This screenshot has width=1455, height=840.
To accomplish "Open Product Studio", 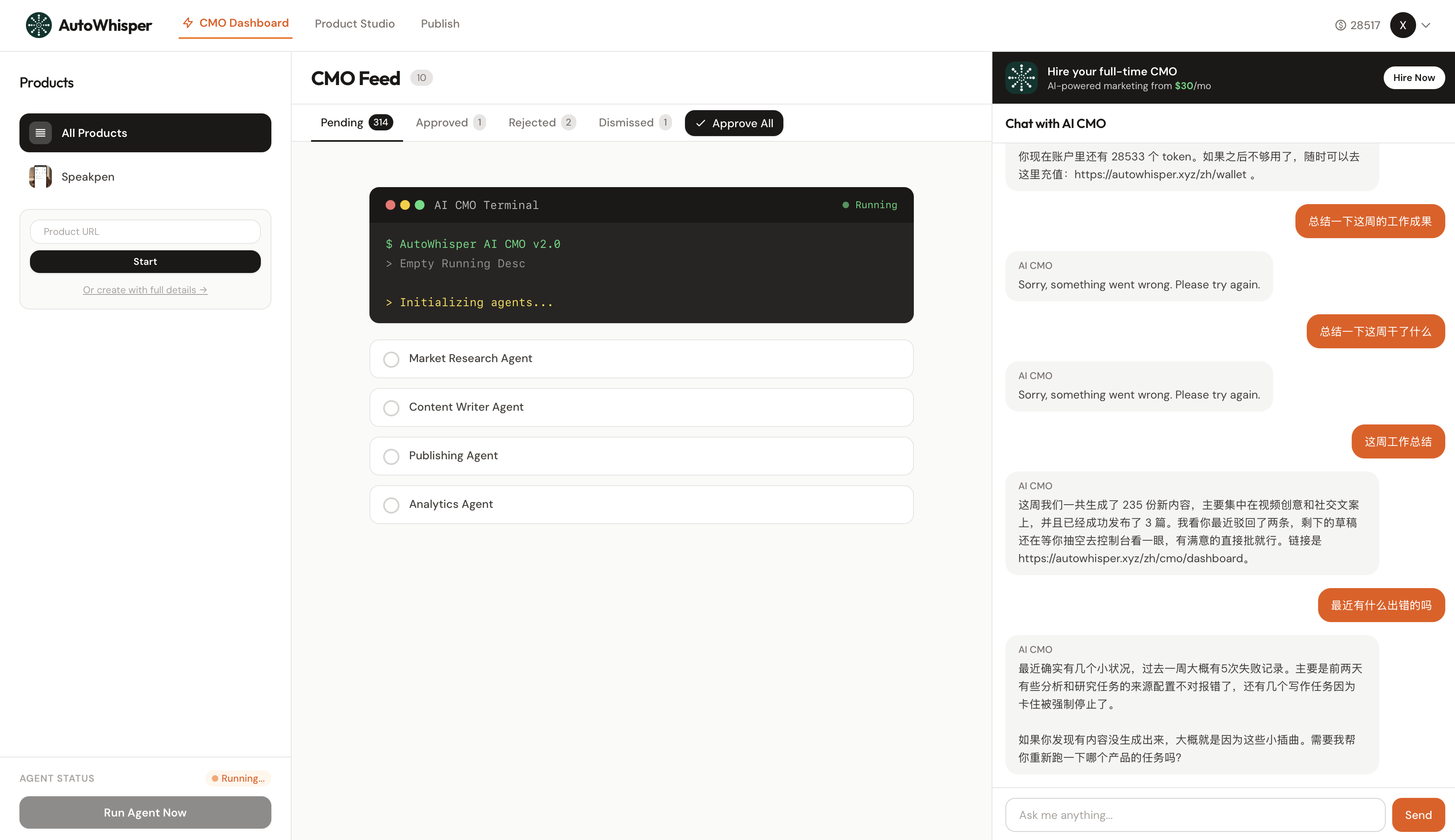I will 355,23.
